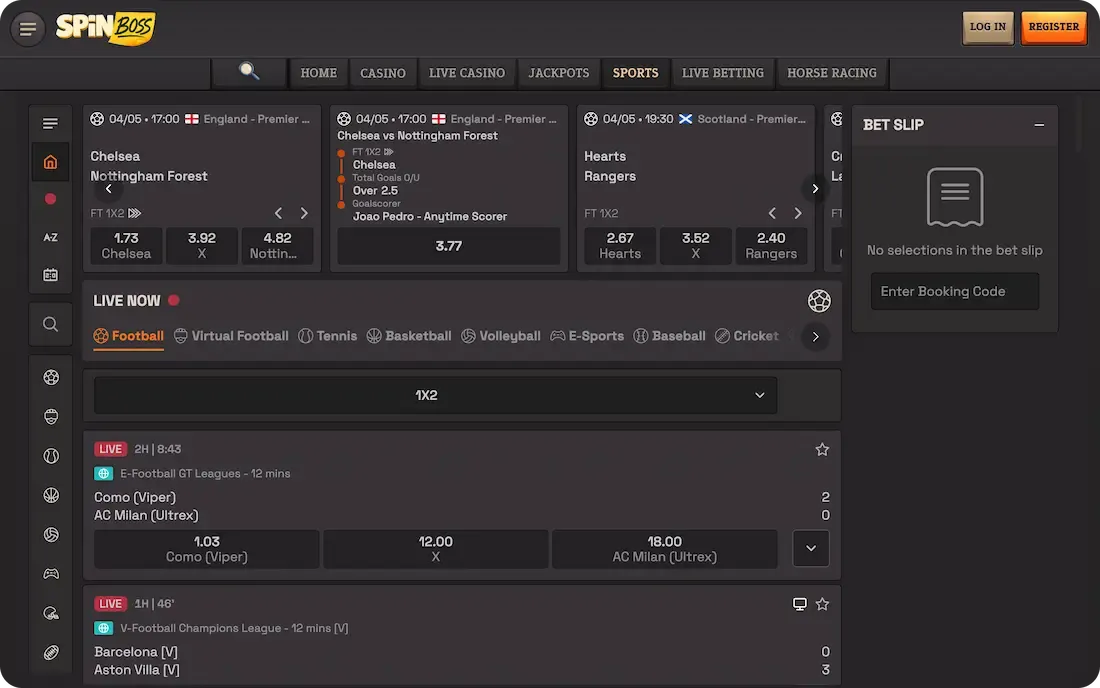Bet on Nottingham at 4.82 odds
The width and height of the screenshot is (1100, 688).
pyautogui.click(x=277, y=245)
